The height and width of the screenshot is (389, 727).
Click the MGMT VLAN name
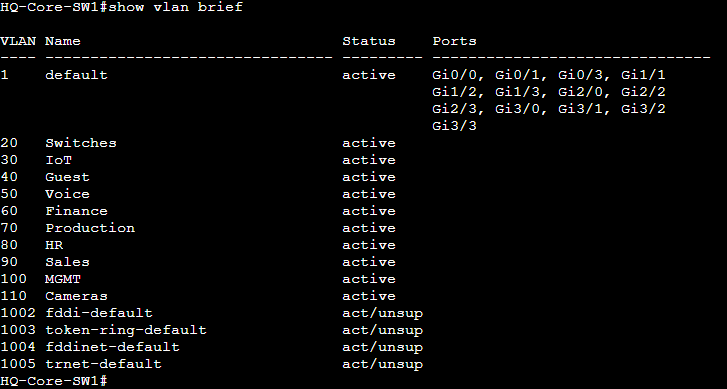point(63,279)
